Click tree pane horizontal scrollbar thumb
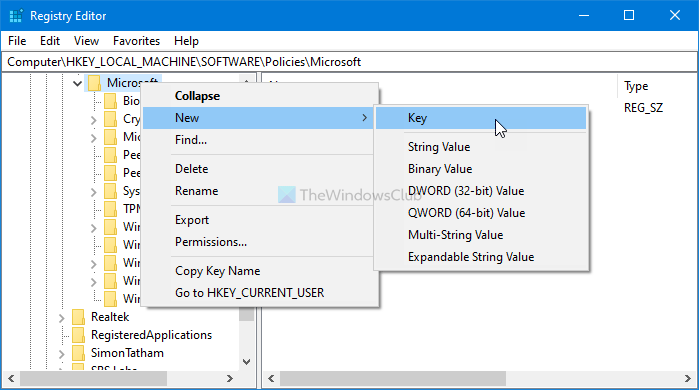 click(94, 378)
